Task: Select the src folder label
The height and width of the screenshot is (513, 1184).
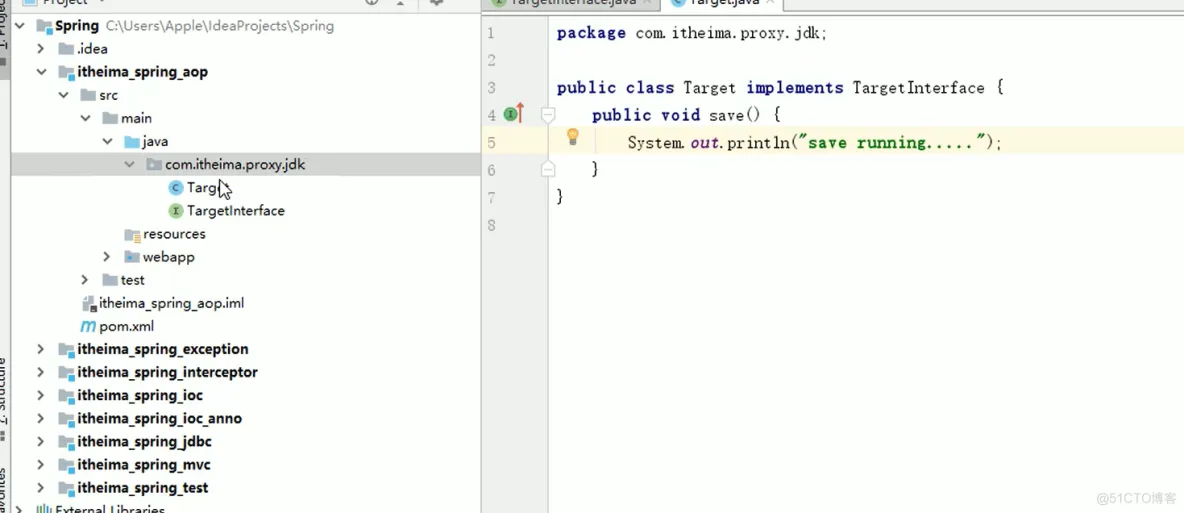Action: (x=109, y=96)
